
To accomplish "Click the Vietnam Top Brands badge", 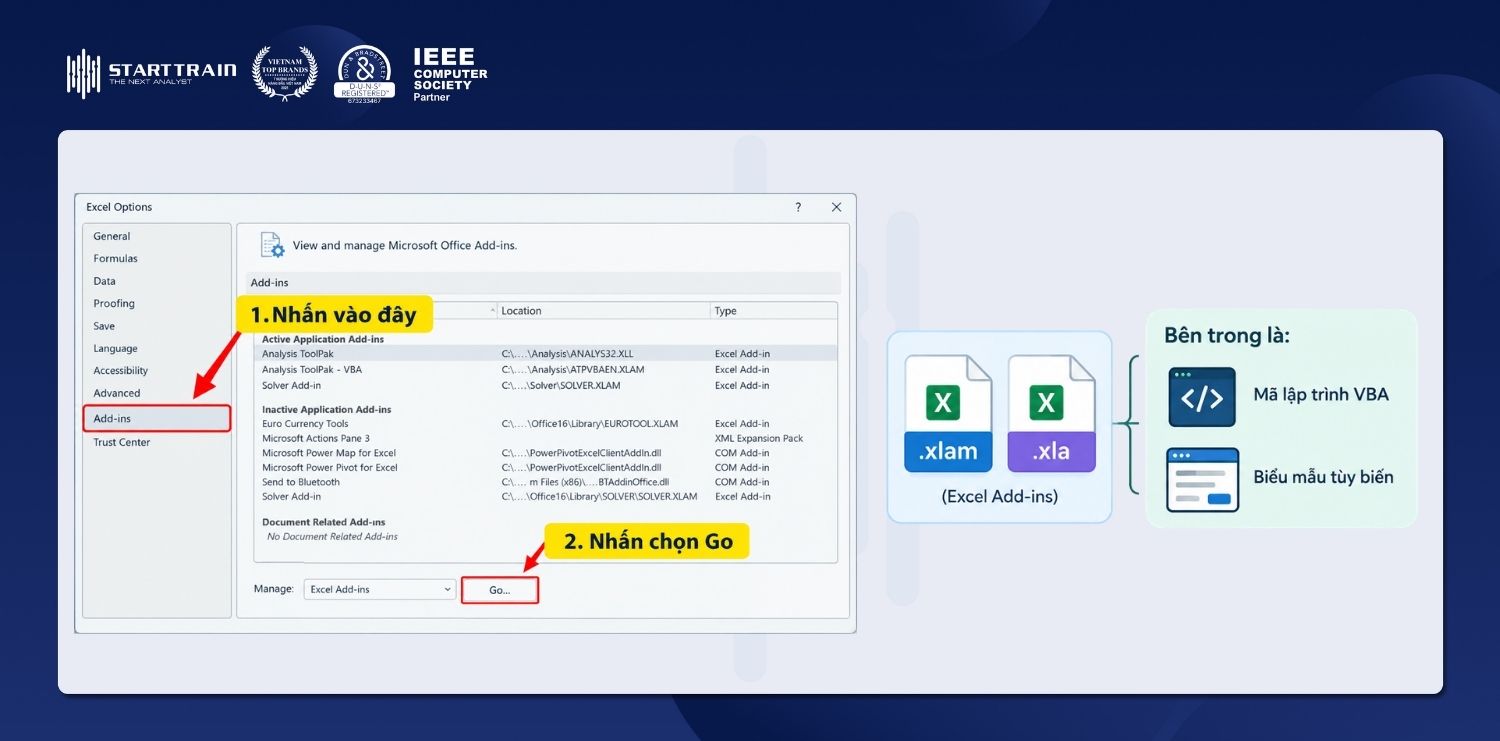I will 285,73.
